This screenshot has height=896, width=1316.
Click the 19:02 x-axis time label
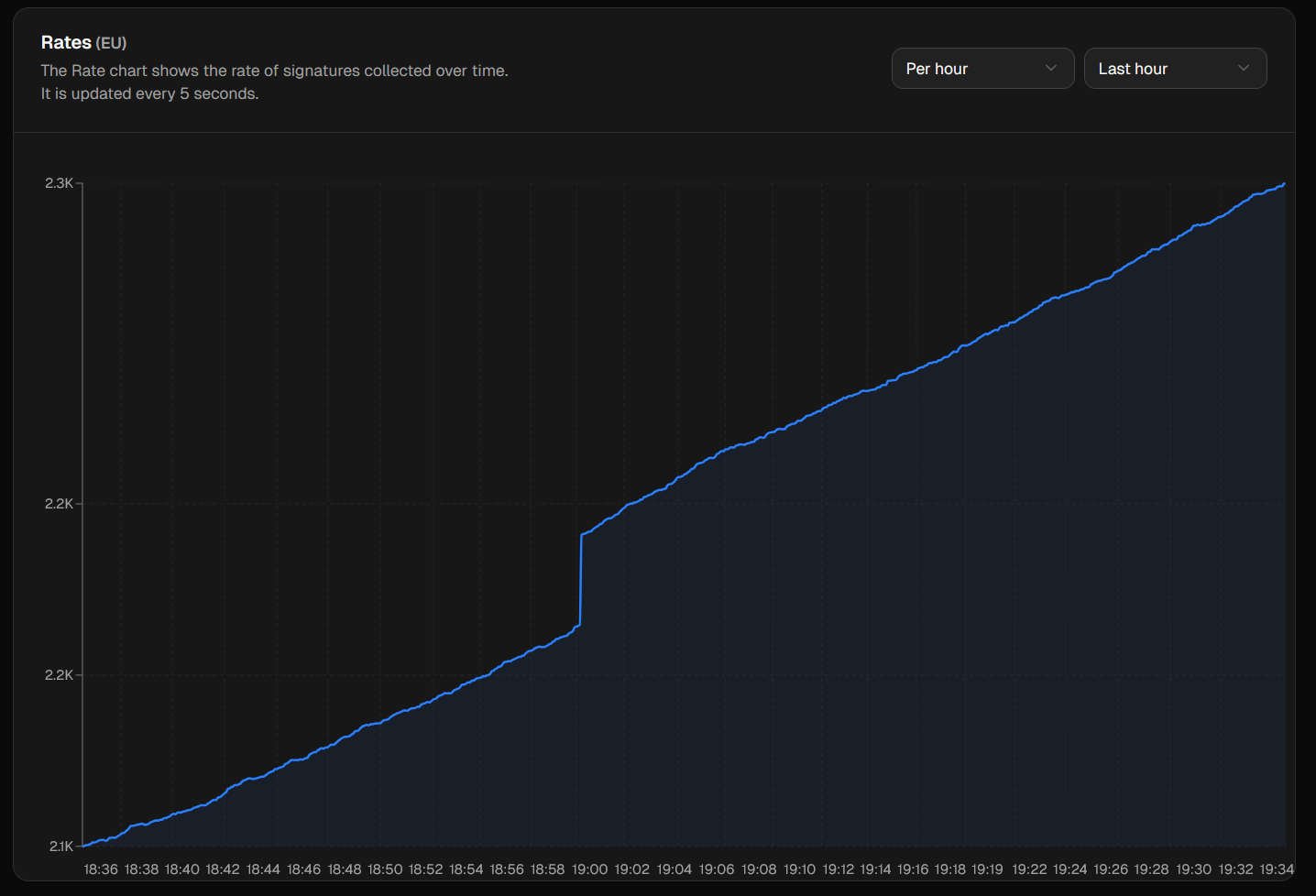631,869
